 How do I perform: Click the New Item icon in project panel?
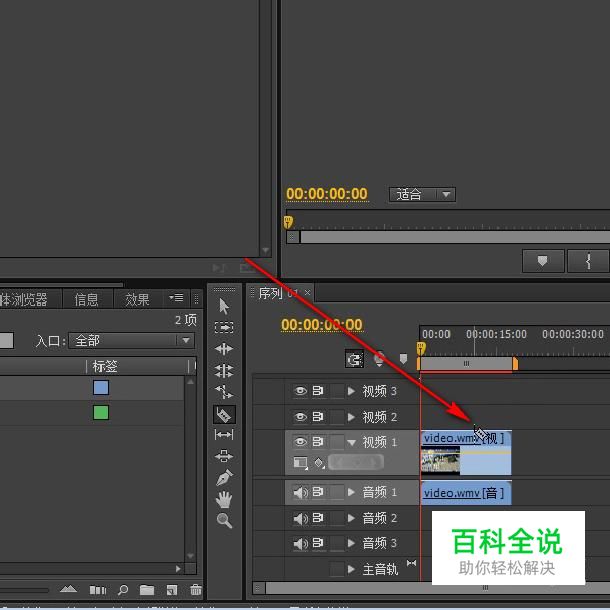tap(172, 590)
